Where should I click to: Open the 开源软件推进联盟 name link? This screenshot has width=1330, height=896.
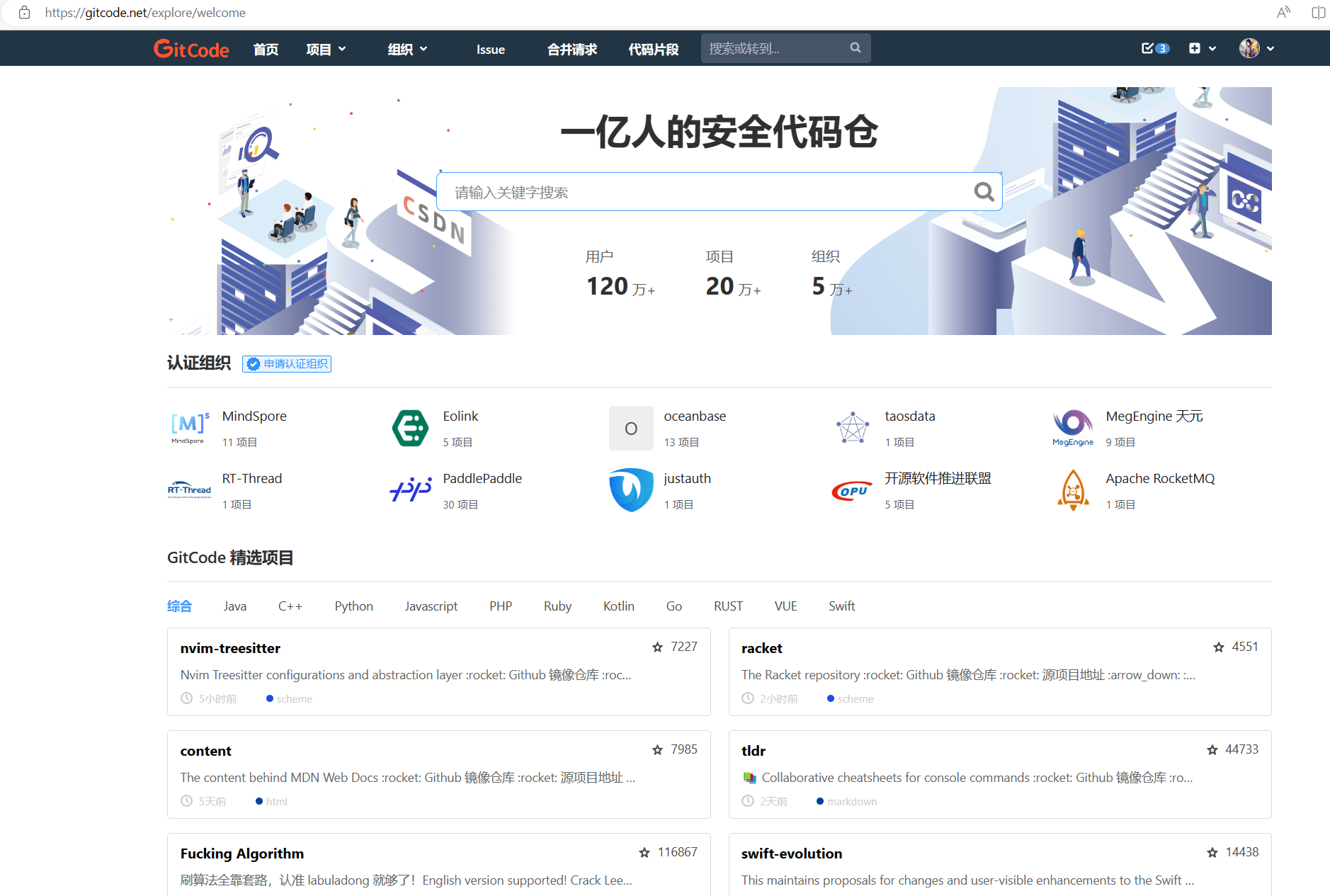(x=938, y=478)
